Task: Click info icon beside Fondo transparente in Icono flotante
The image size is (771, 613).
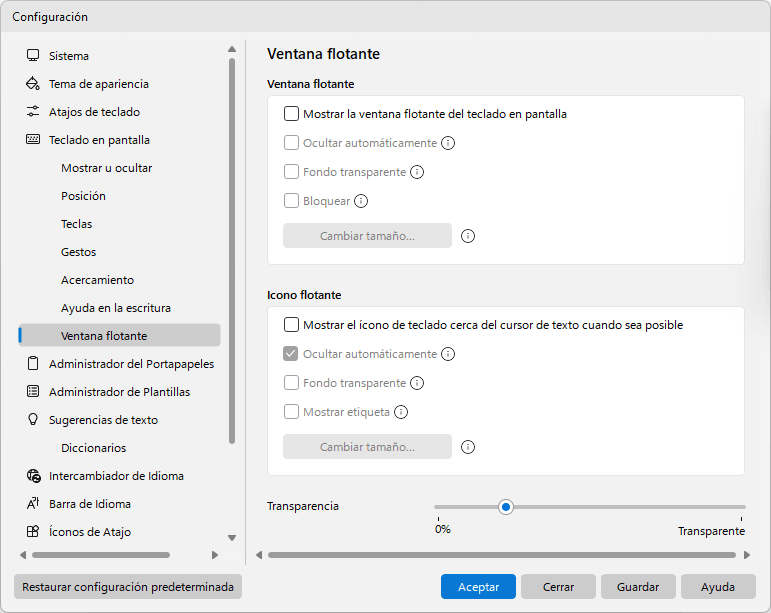Action: point(417,383)
